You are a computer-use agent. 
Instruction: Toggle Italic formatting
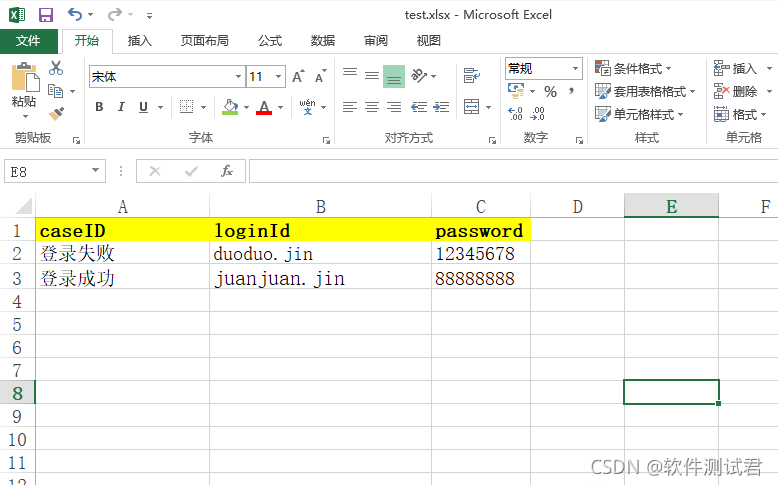point(121,107)
